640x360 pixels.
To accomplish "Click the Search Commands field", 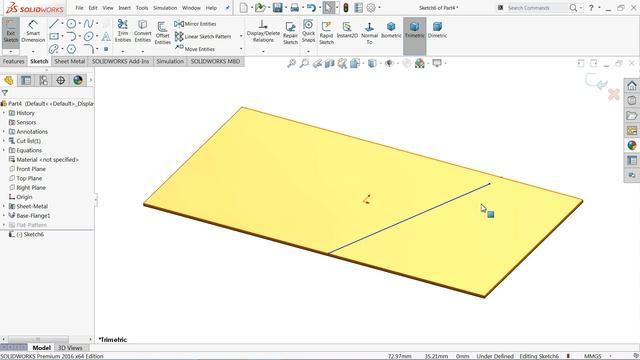I will pyautogui.click(x=536, y=8).
